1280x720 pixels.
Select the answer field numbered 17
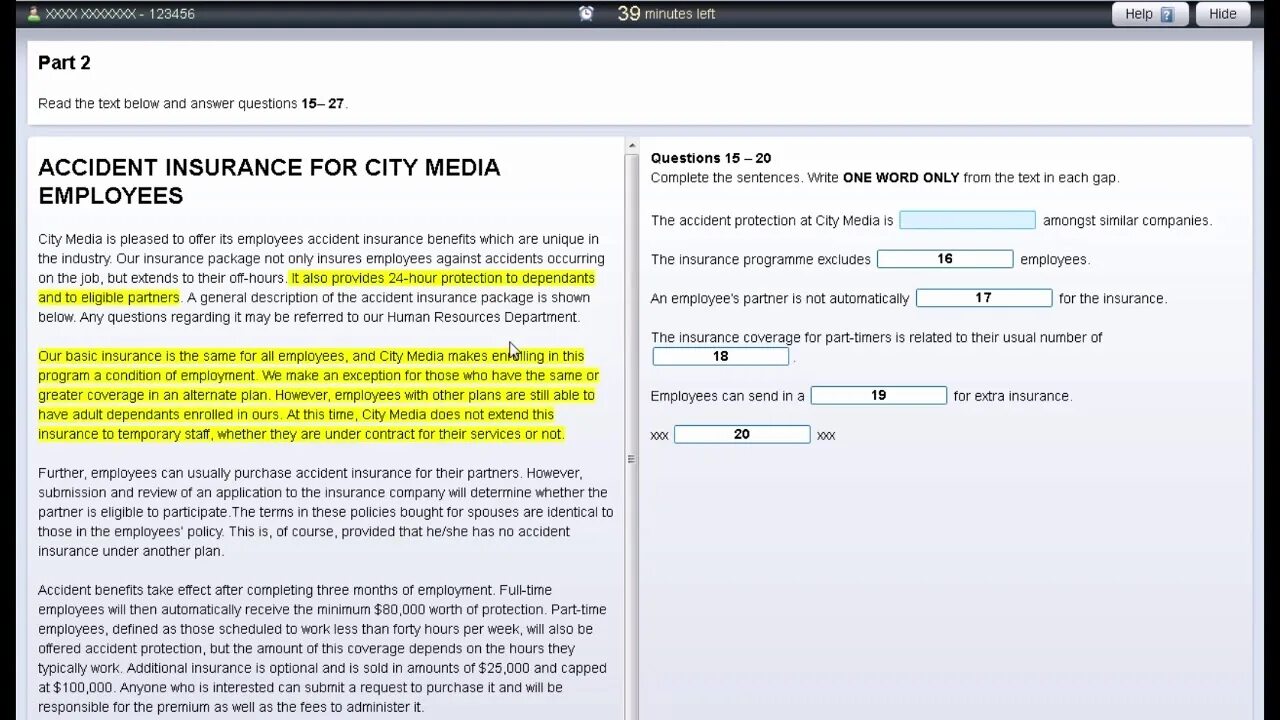click(x=984, y=298)
